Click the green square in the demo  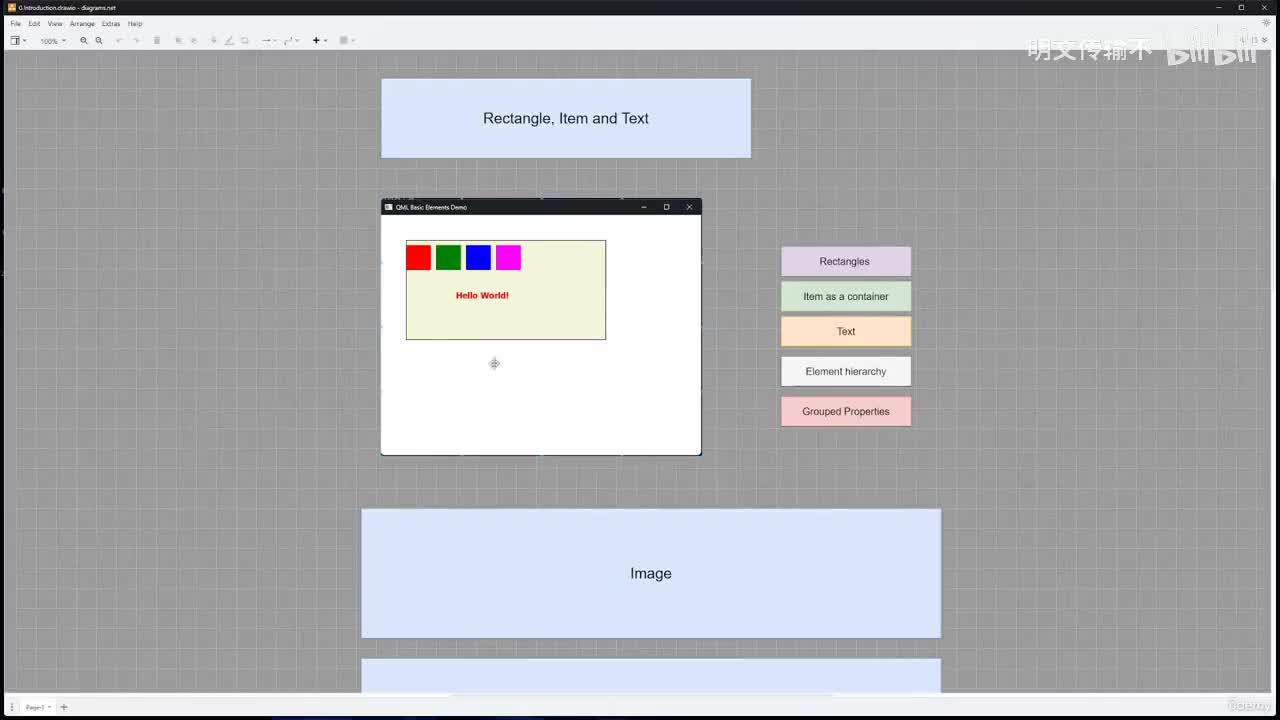click(x=448, y=257)
